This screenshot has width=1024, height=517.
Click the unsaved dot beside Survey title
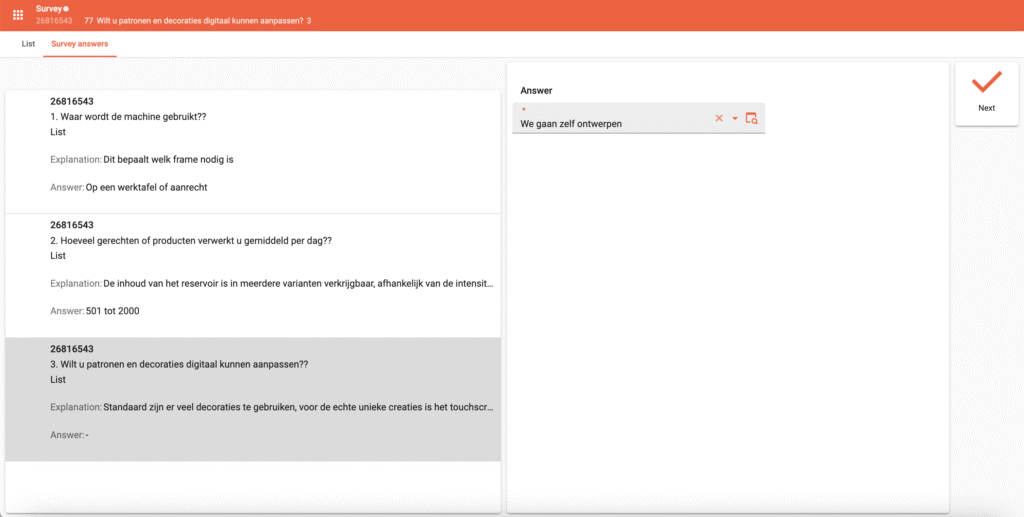[x=67, y=8]
